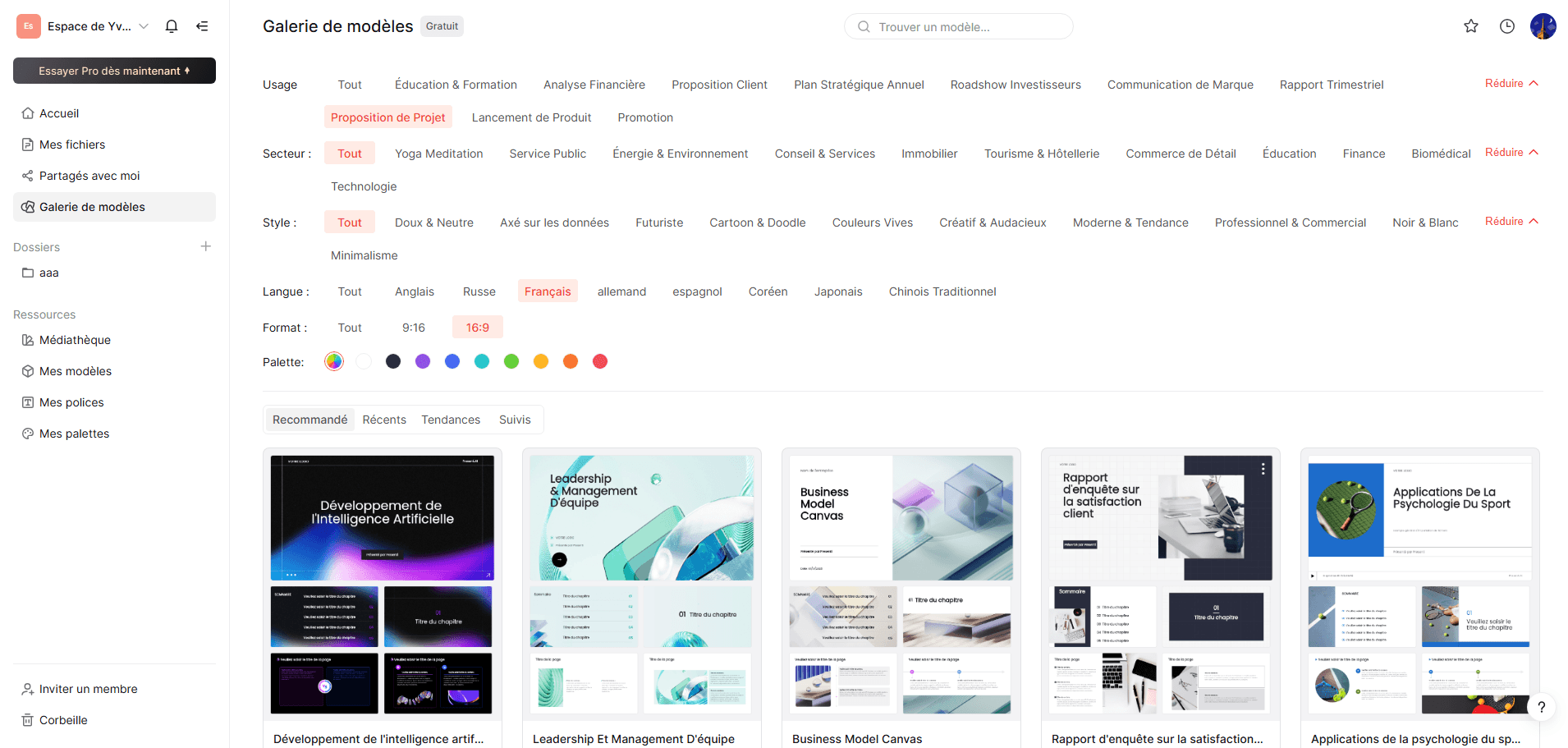Collapse the sidebar with the arrow icon
The height and width of the screenshot is (748, 1568).
pyautogui.click(x=202, y=26)
